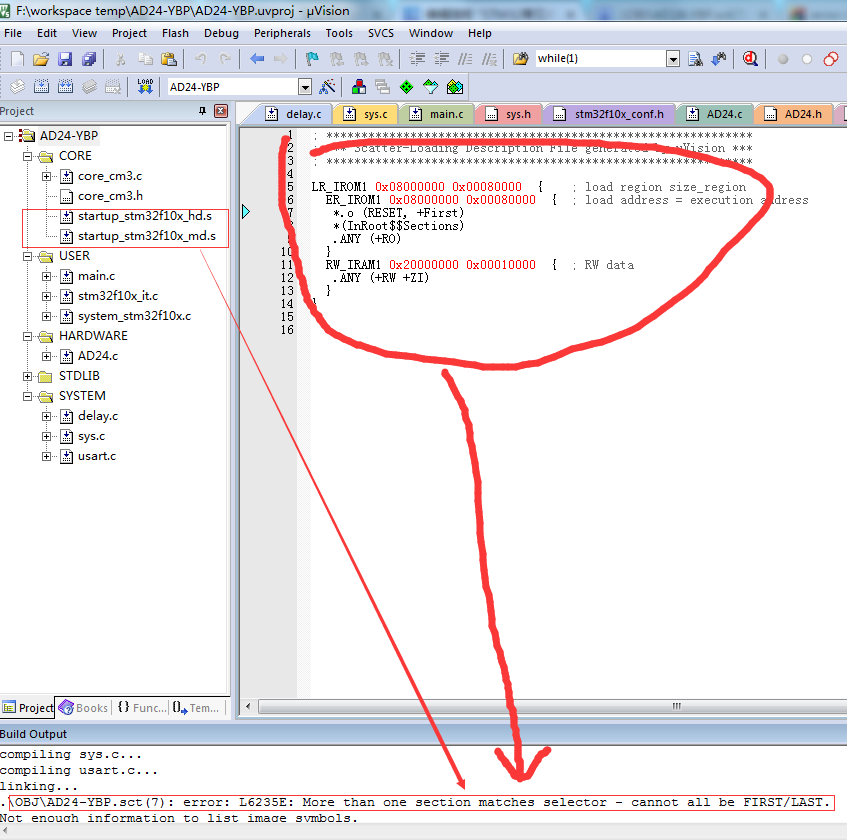Save all files with the stacked floppies icon
This screenshot has width=847, height=840.
coord(89,59)
